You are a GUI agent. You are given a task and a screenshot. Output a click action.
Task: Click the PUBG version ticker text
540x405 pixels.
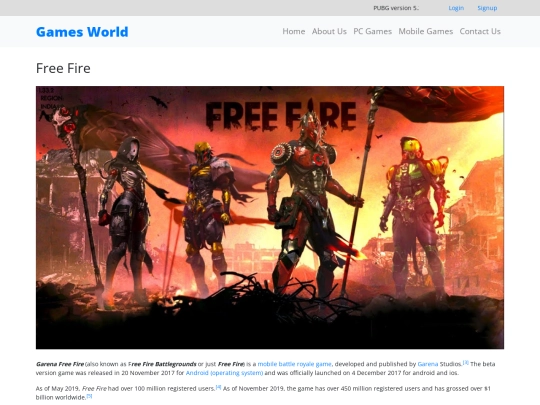pos(396,8)
